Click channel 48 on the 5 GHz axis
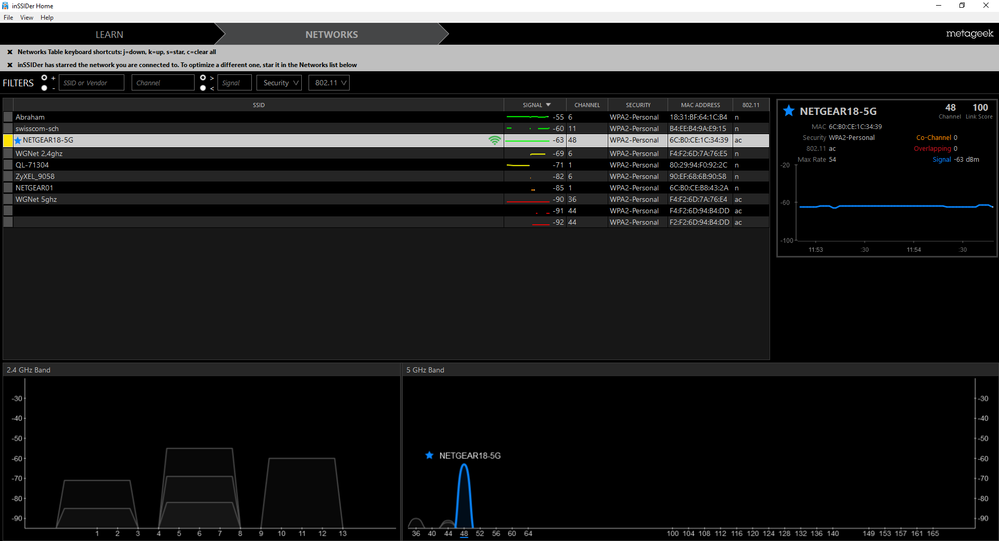Screen dimensions: 999x541 464,534
